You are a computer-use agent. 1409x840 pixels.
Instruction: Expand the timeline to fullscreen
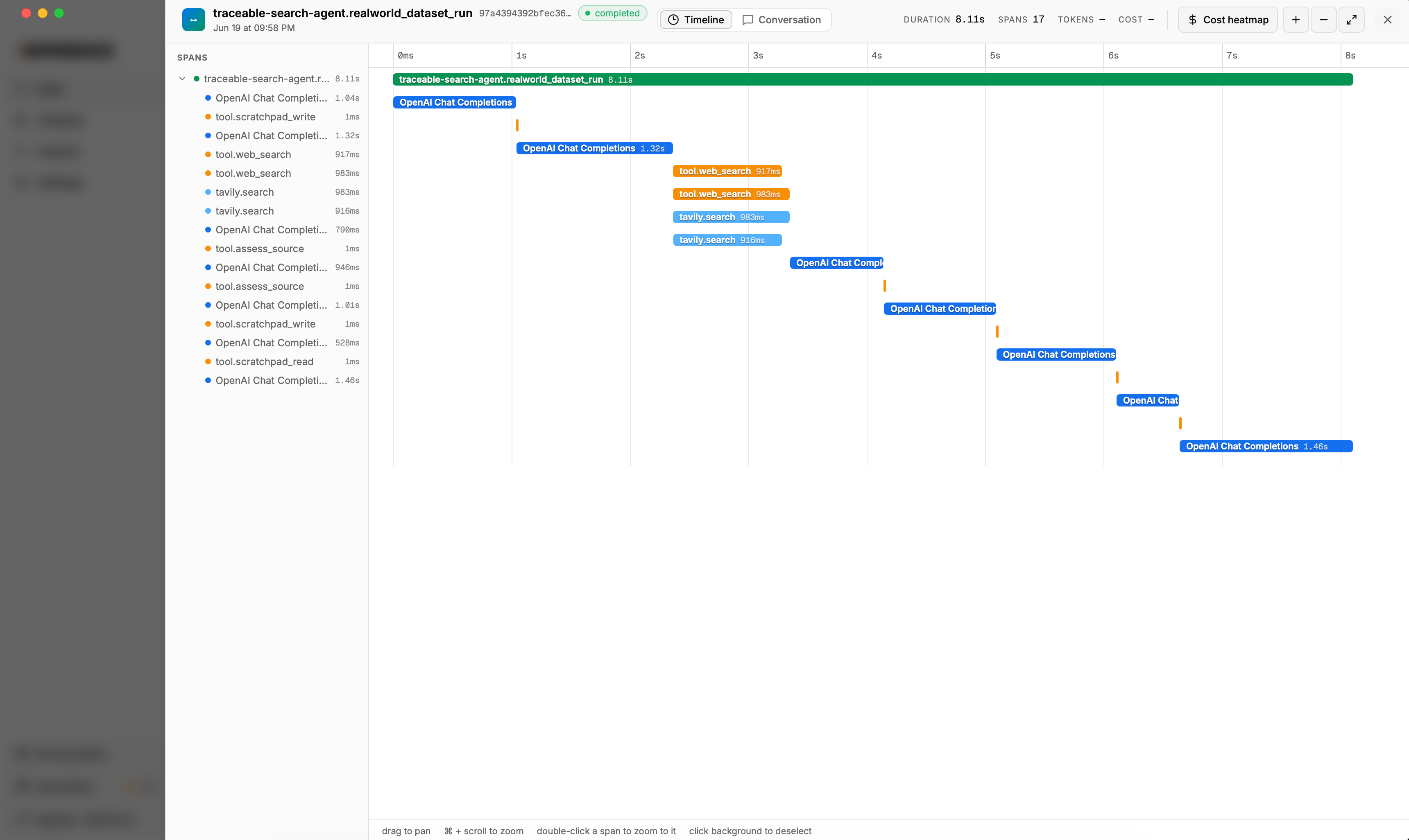(x=1351, y=20)
